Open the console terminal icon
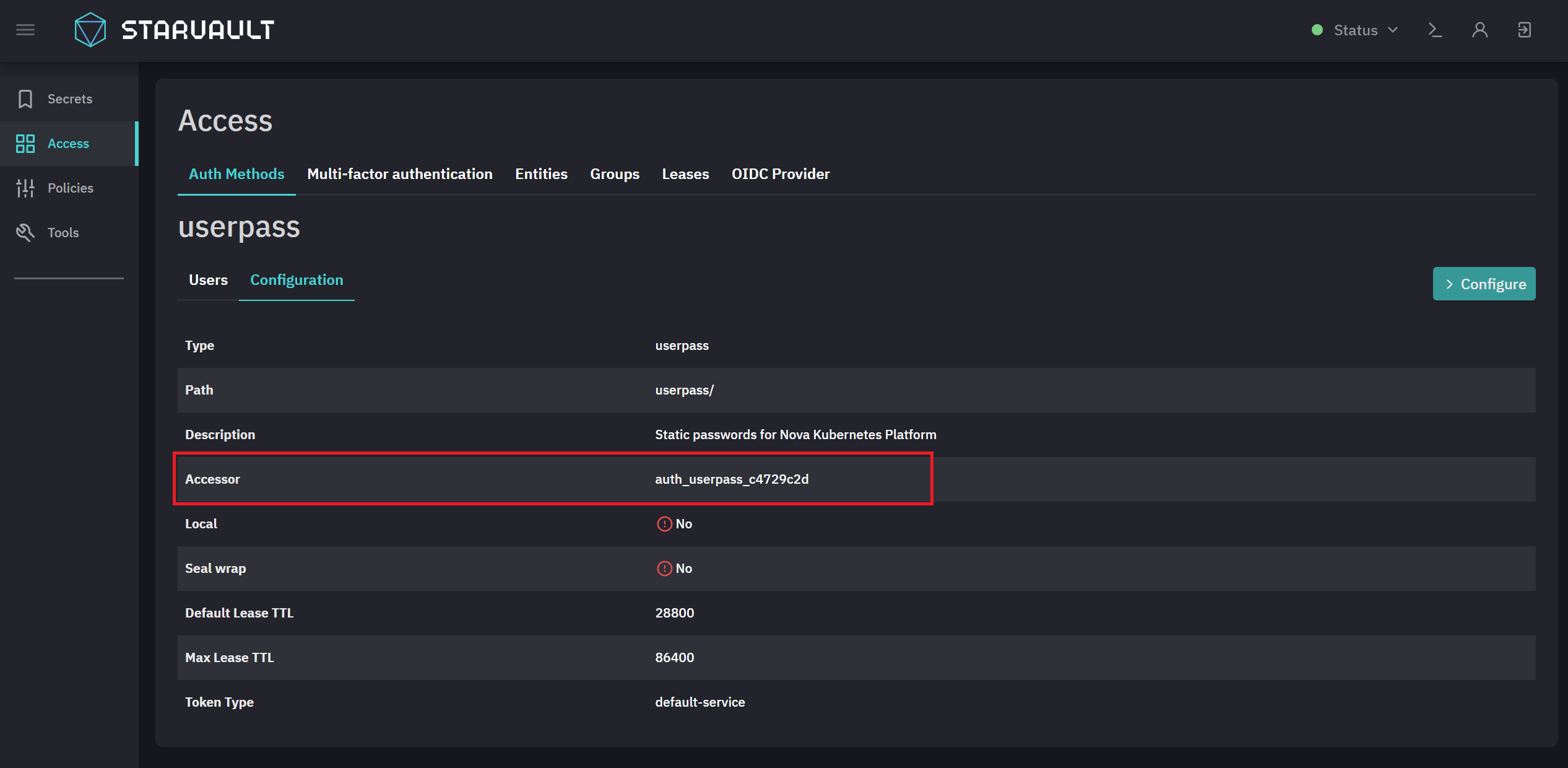The width and height of the screenshot is (1568, 768). (x=1435, y=30)
